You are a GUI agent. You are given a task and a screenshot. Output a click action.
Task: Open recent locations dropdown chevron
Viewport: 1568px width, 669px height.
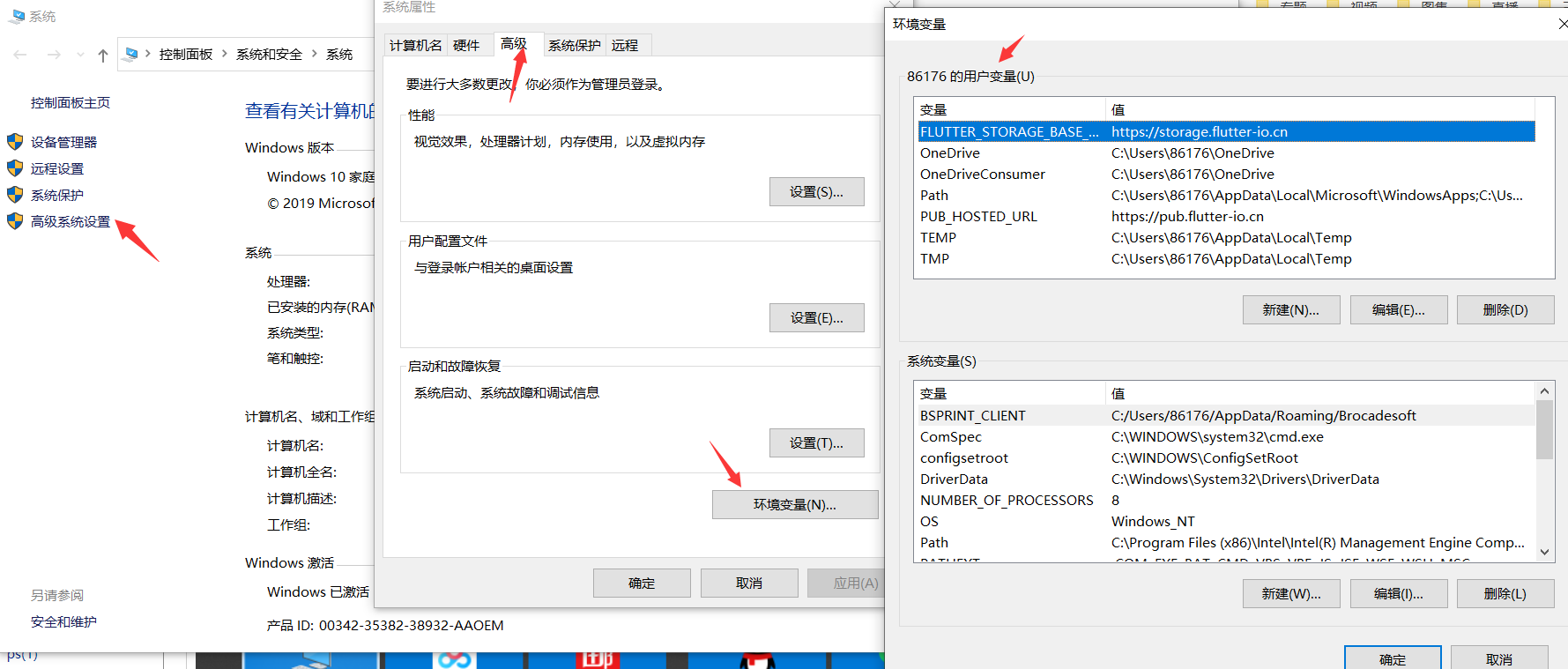point(80,55)
